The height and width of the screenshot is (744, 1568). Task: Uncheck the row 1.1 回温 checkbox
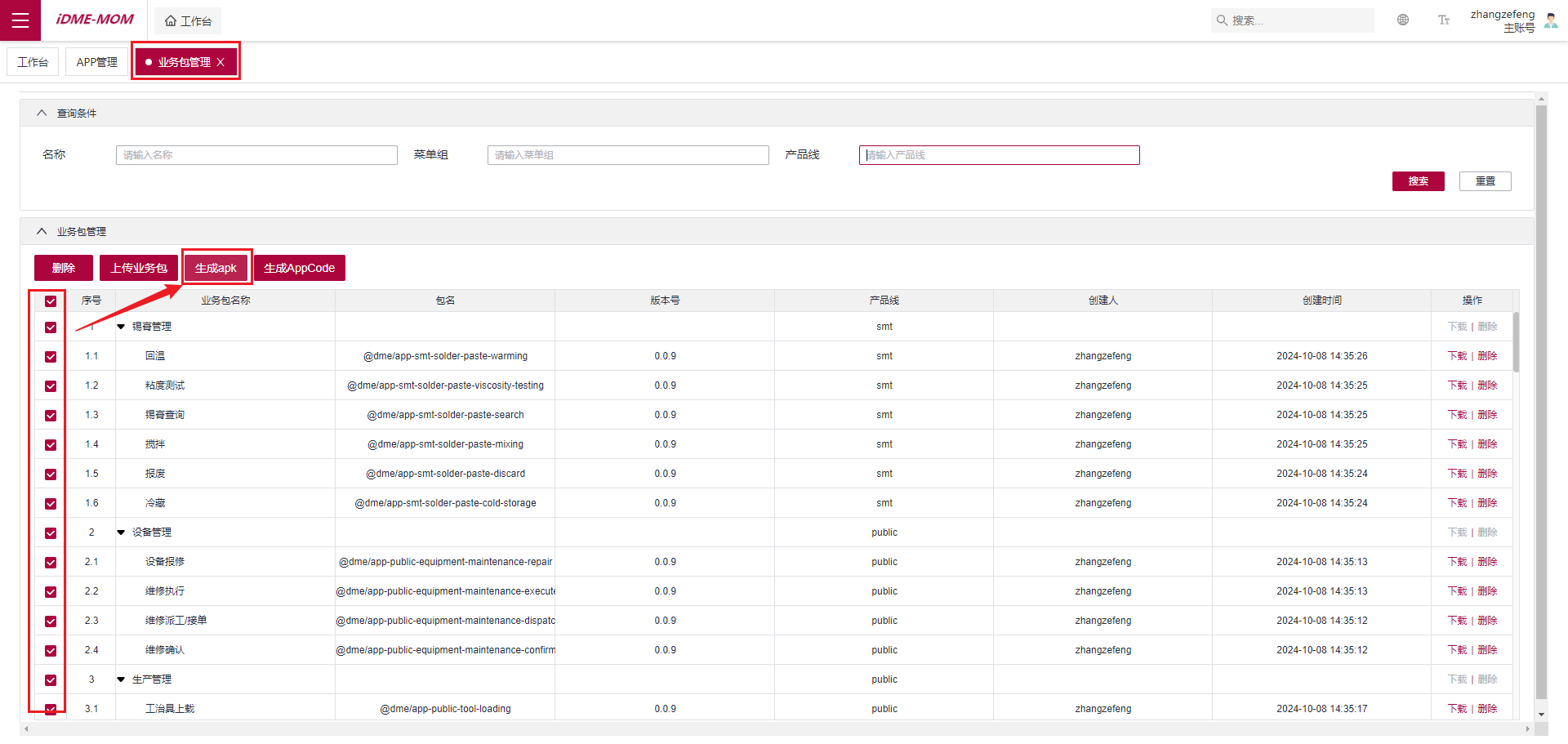pos(51,357)
